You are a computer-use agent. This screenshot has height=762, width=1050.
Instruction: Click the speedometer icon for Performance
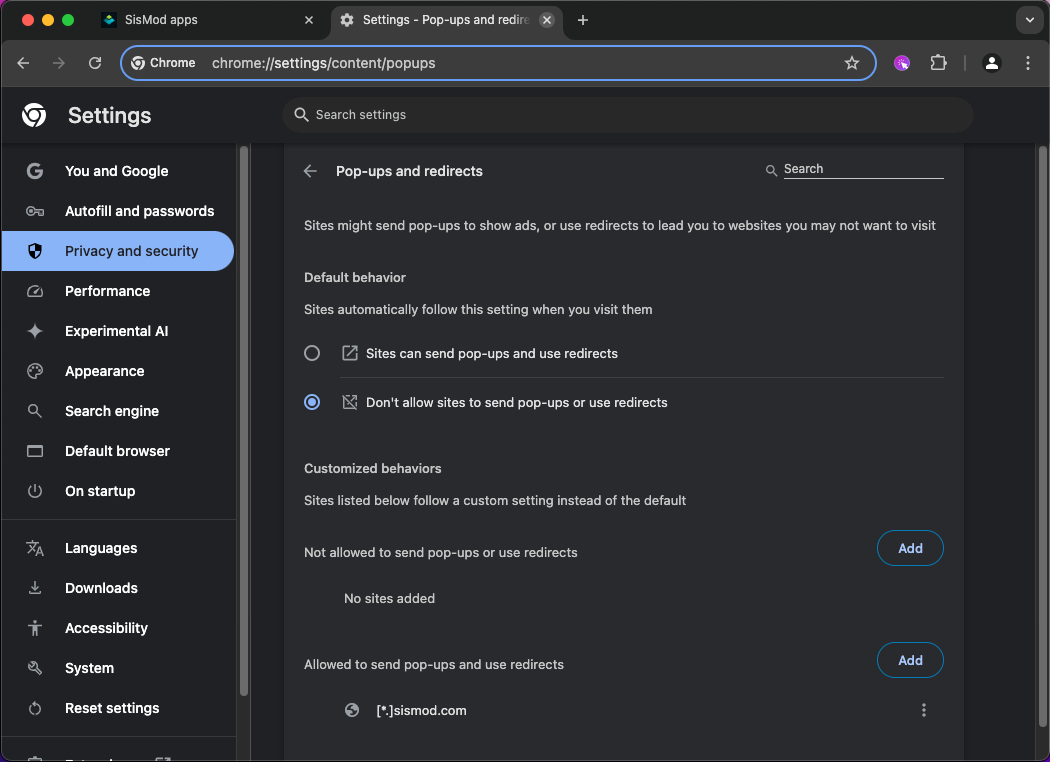click(x=35, y=291)
